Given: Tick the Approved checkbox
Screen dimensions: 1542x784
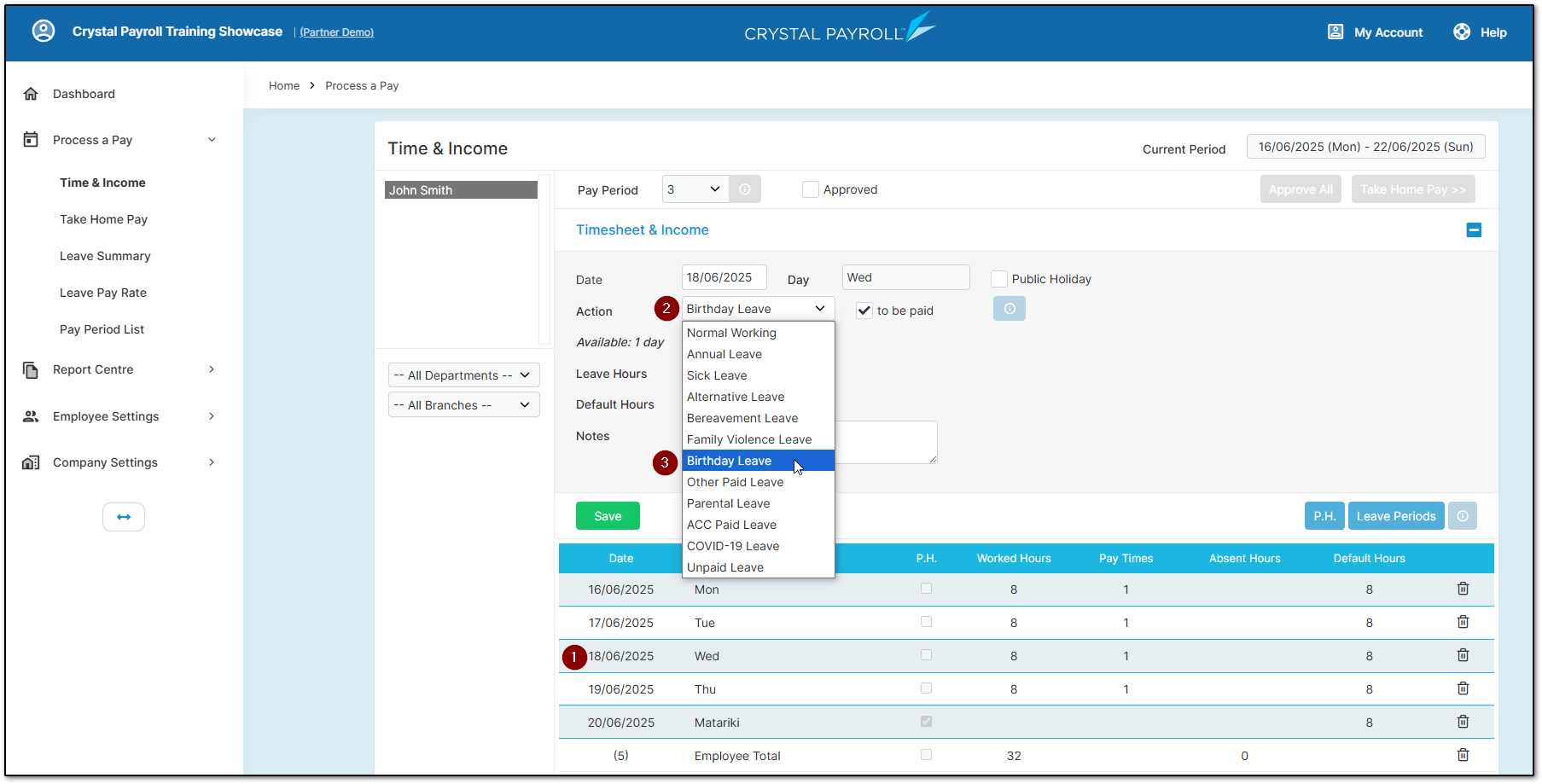Looking at the screenshot, I should pyautogui.click(x=811, y=189).
